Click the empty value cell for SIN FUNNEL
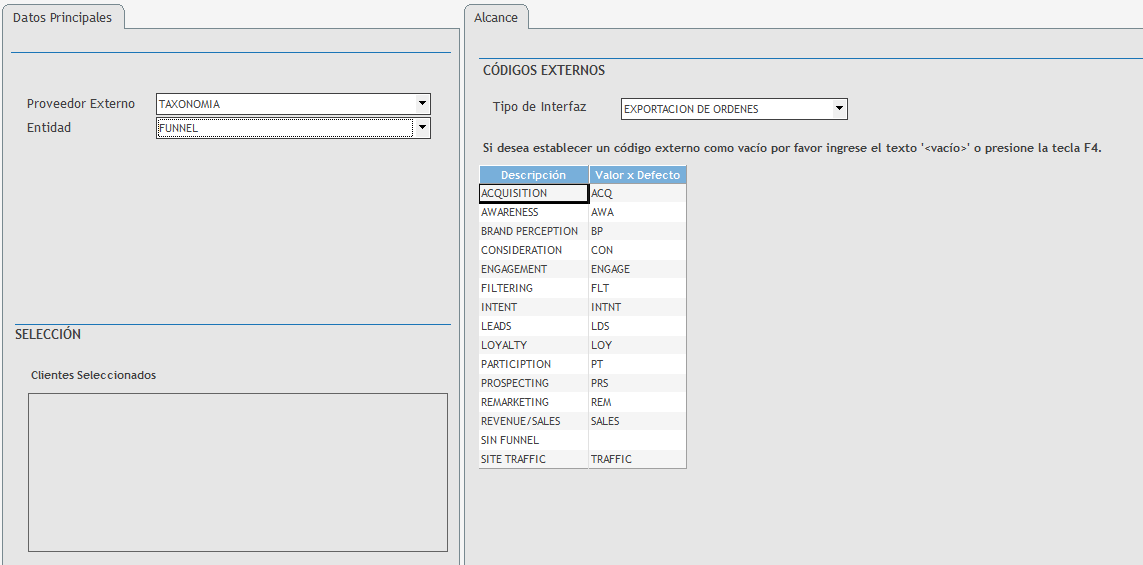 coord(637,440)
